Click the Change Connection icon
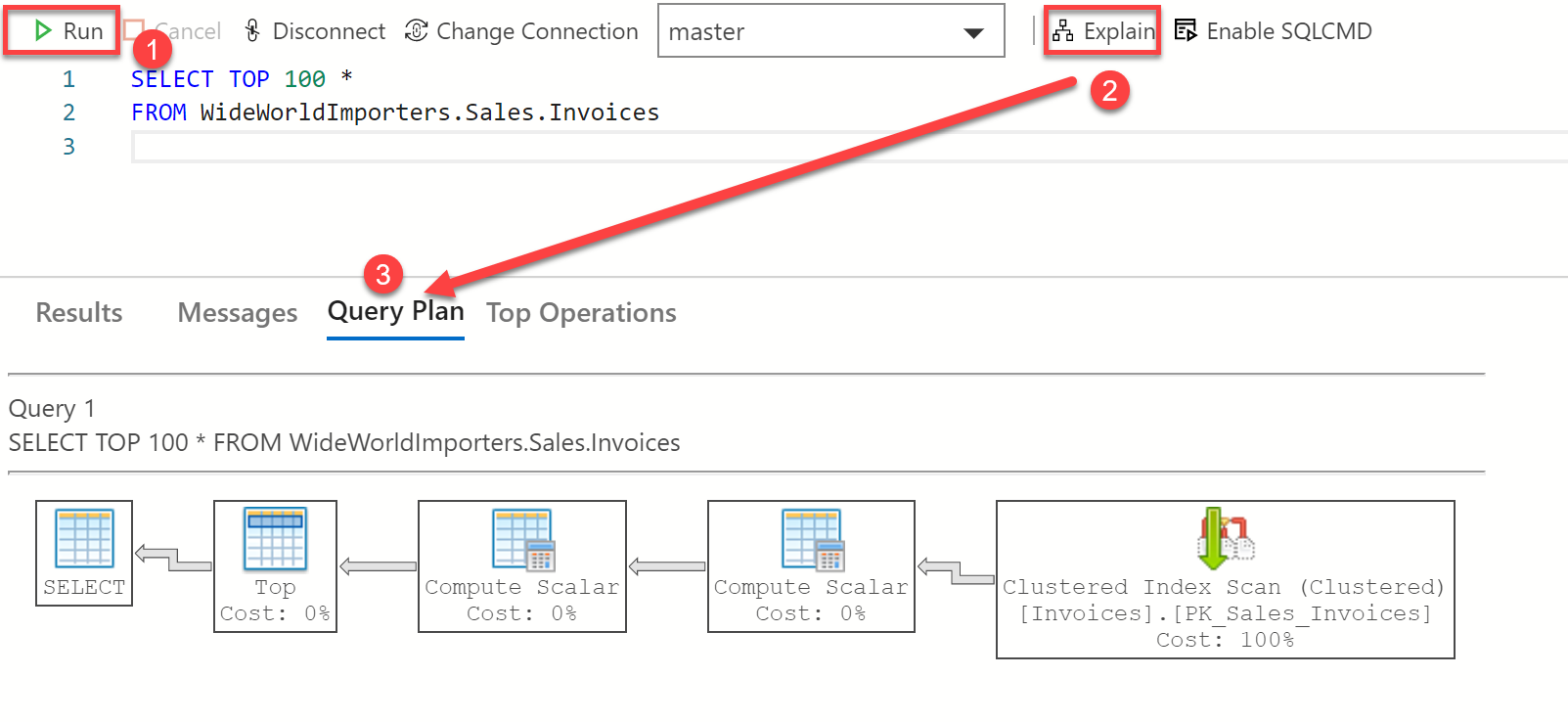The width and height of the screenshot is (1568, 722). click(416, 31)
